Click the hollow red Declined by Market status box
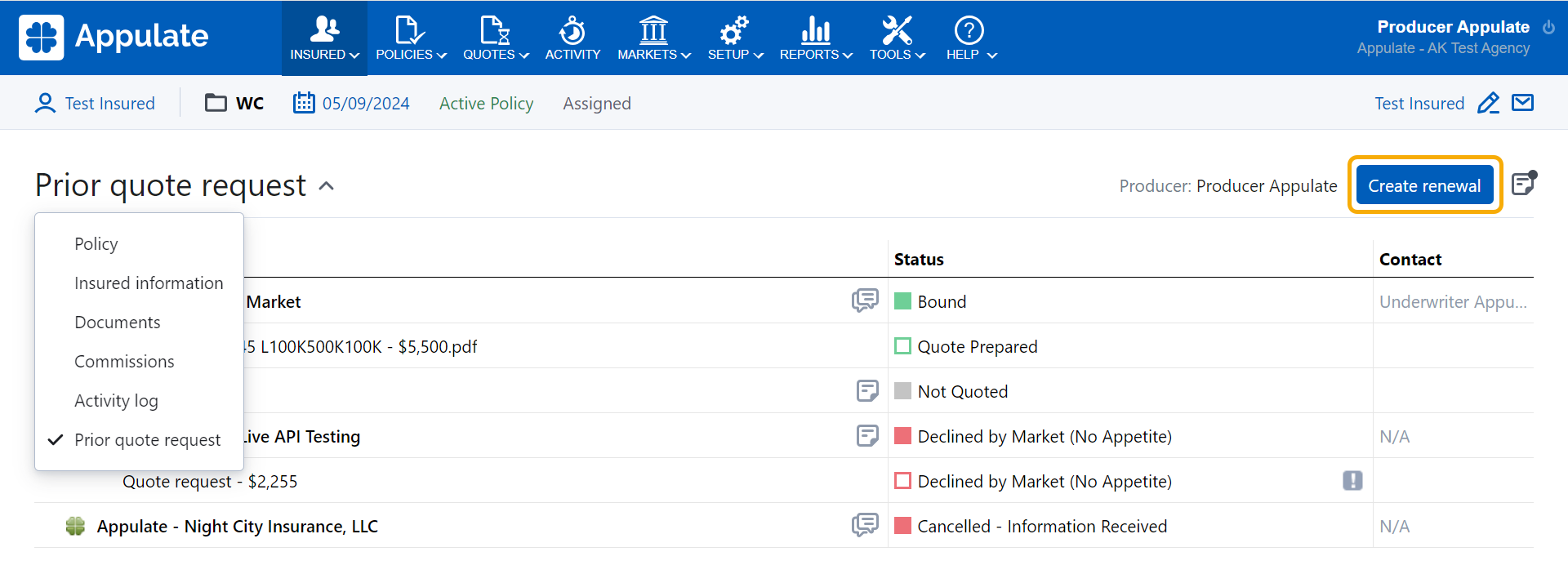The height and width of the screenshot is (583, 1568). pos(902,481)
